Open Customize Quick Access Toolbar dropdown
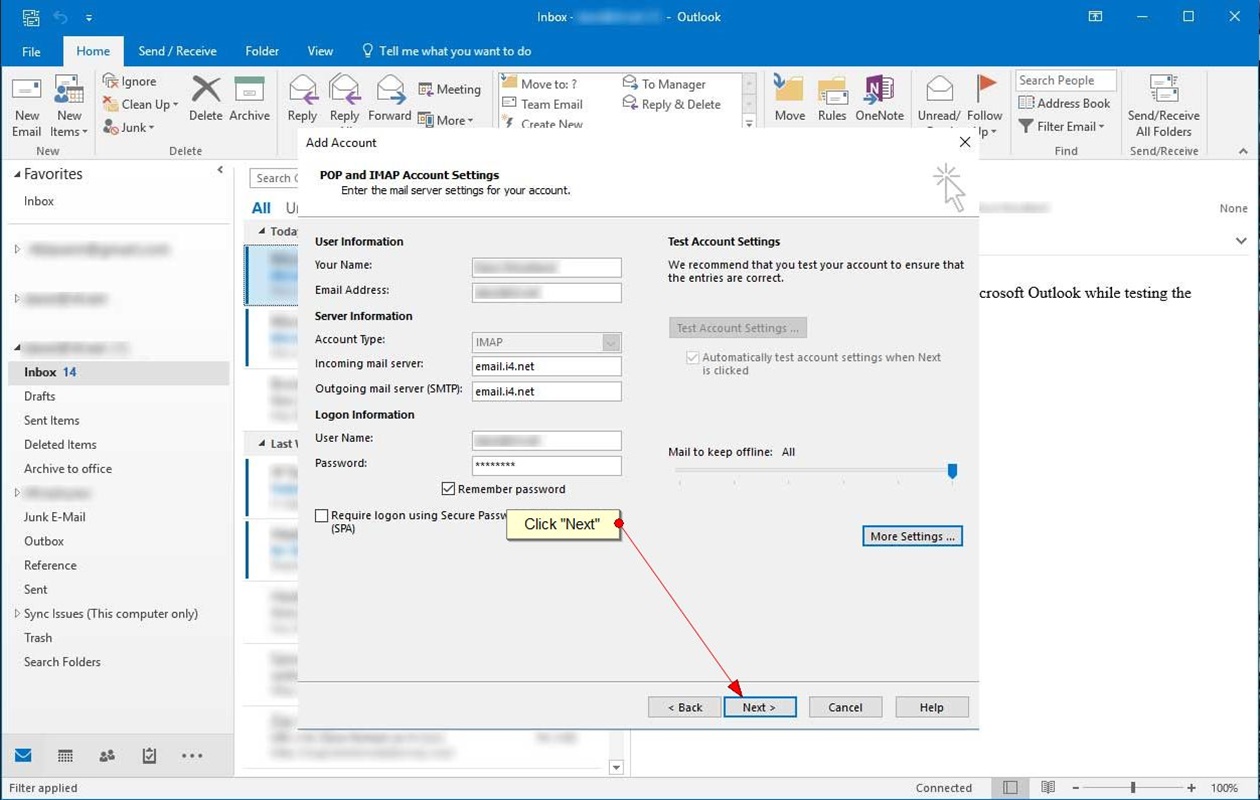Screen dimensions: 1260x800 [89, 18]
